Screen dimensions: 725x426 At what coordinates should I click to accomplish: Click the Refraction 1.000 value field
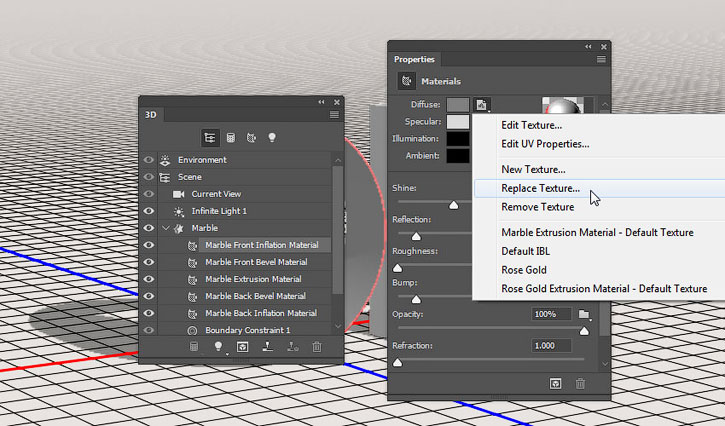pyautogui.click(x=551, y=346)
